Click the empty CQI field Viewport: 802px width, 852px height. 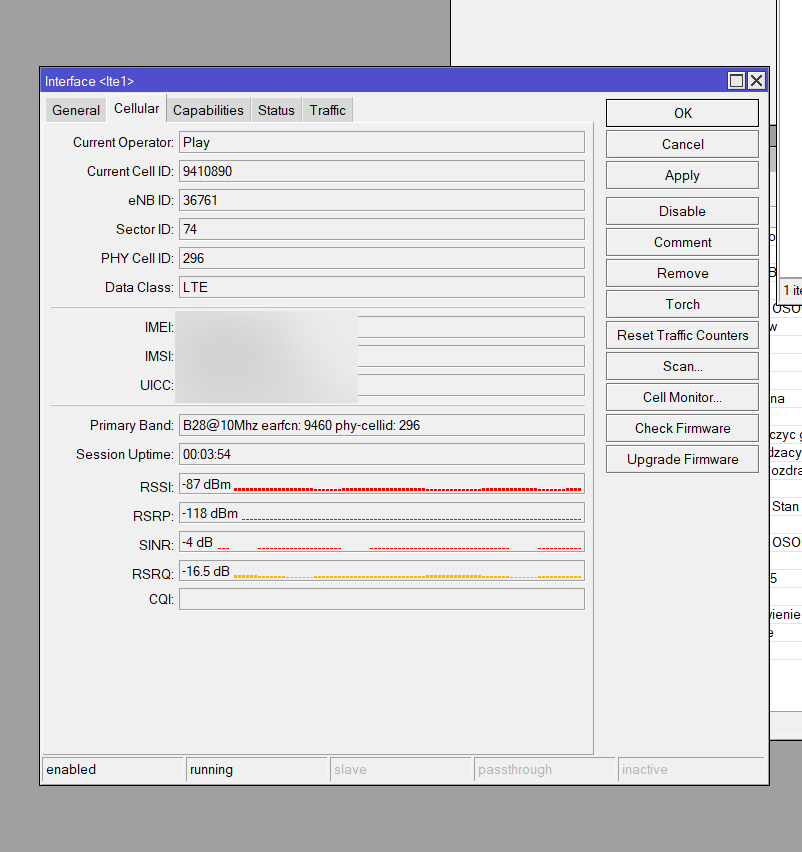point(382,599)
